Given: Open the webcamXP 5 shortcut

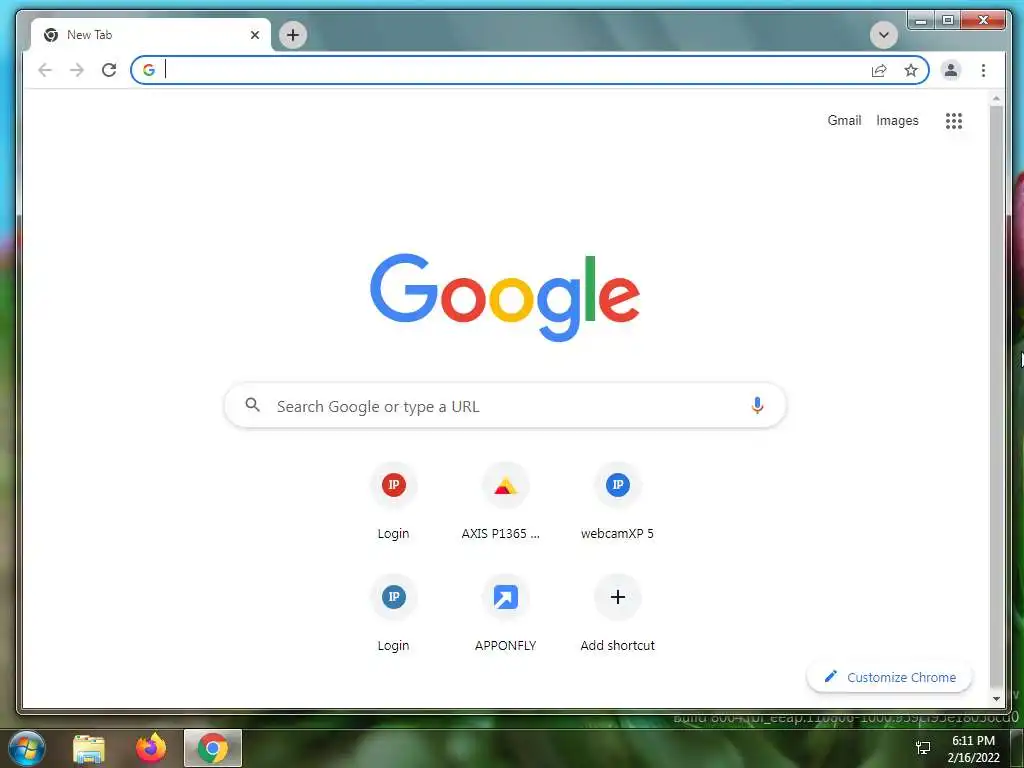Looking at the screenshot, I should coord(617,502).
